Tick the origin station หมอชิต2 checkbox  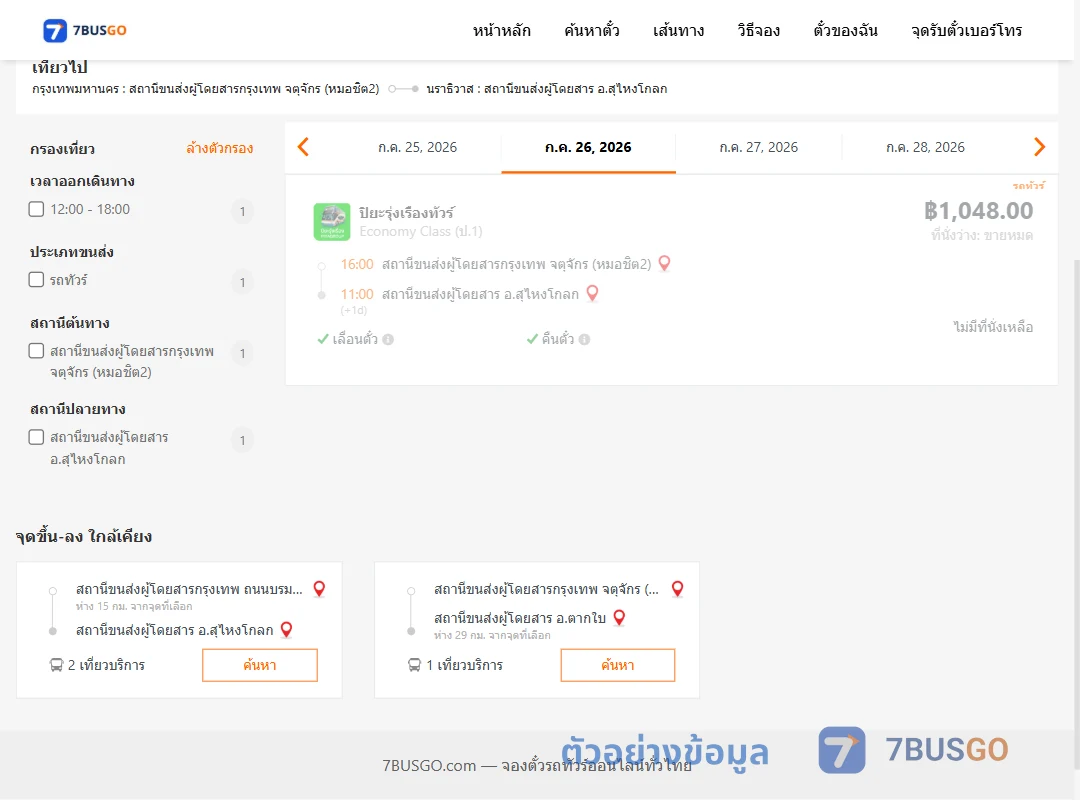pyautogui.click(x=37, y=351)
